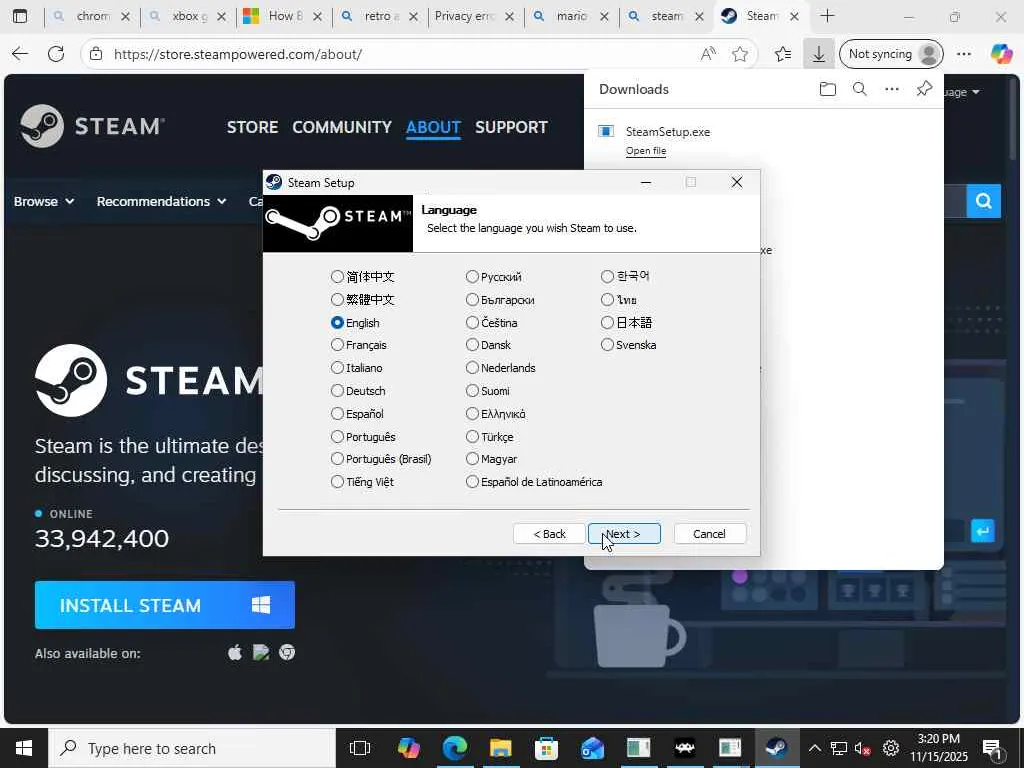Select the Dansk radio button
This screenshot has height=768, width=1024.
pyautogui.click(x=472, y=345)
